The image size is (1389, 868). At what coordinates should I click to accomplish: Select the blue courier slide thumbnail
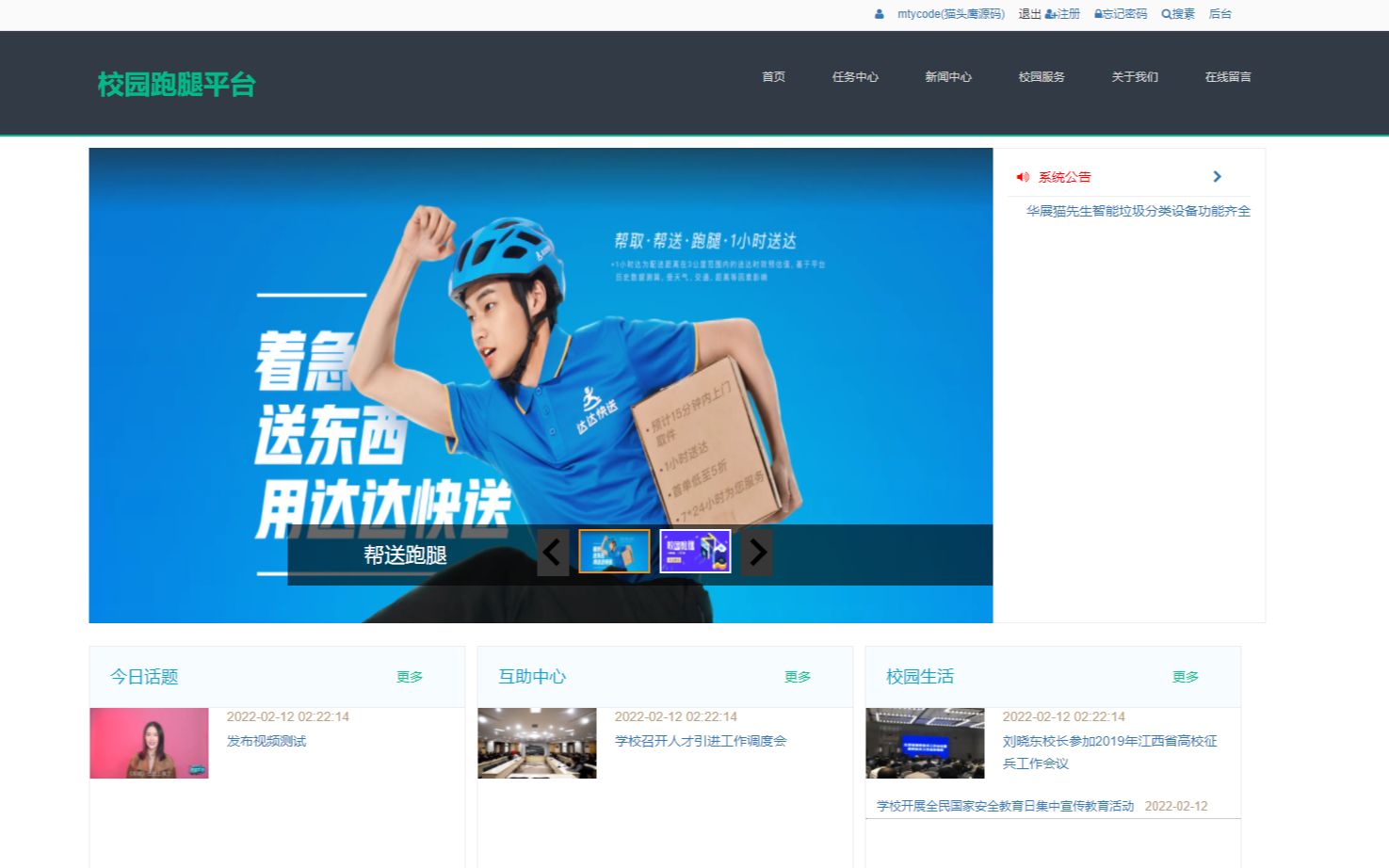pyautogui.click(x=614, y=552)
